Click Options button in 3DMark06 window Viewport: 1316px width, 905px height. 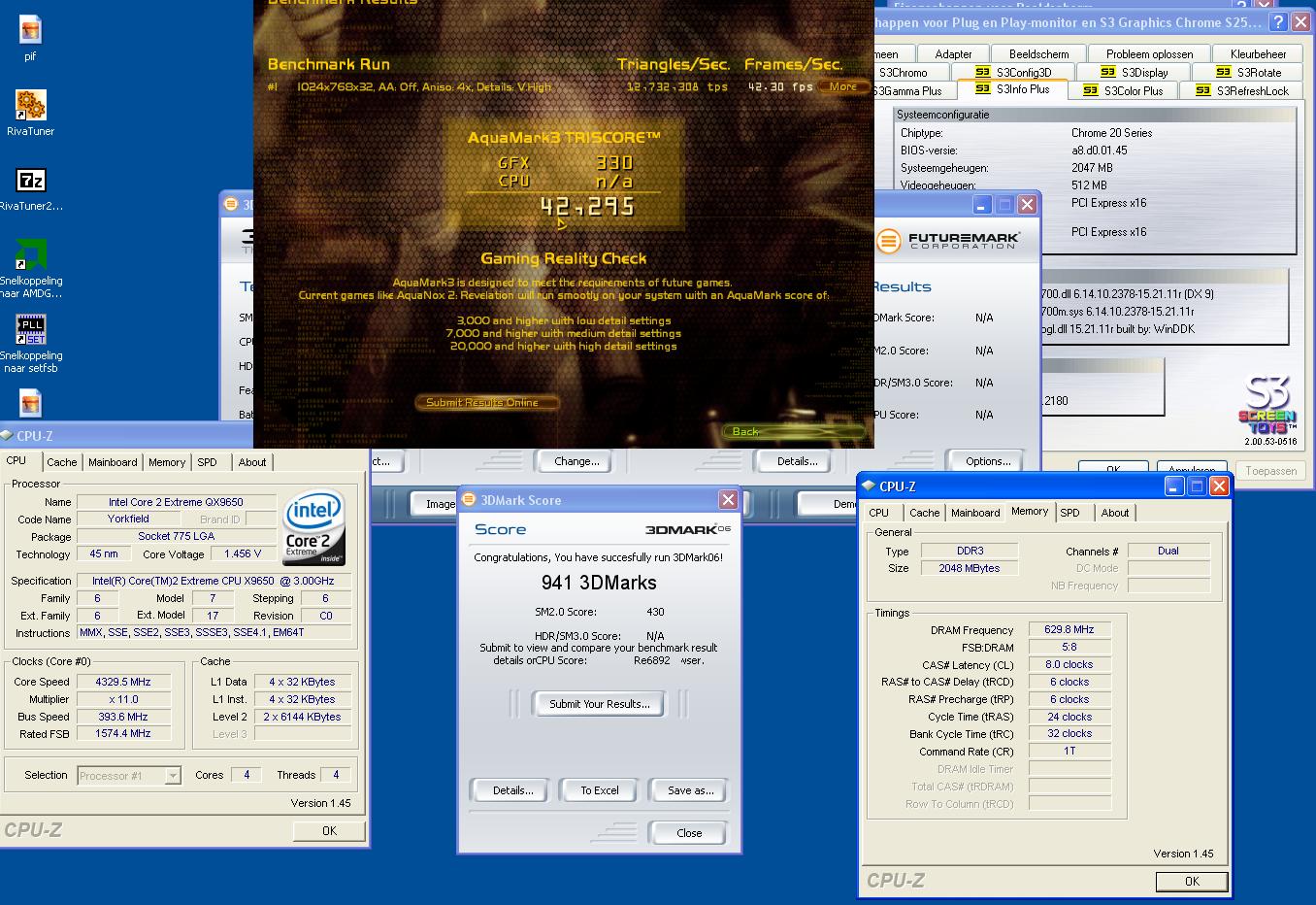(988, 461)
